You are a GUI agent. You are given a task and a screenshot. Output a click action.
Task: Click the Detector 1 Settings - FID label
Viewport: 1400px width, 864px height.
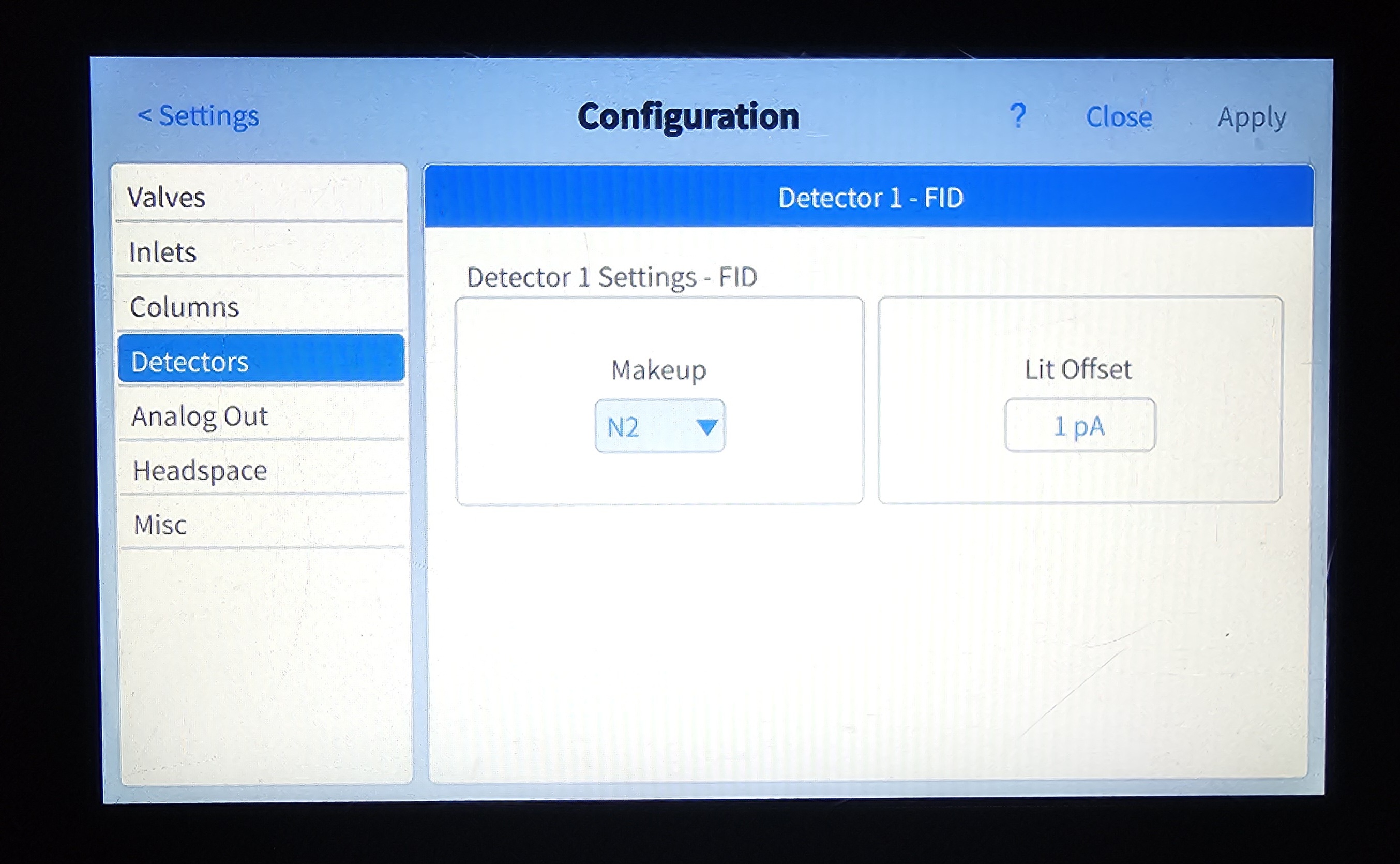click(612, 278)
